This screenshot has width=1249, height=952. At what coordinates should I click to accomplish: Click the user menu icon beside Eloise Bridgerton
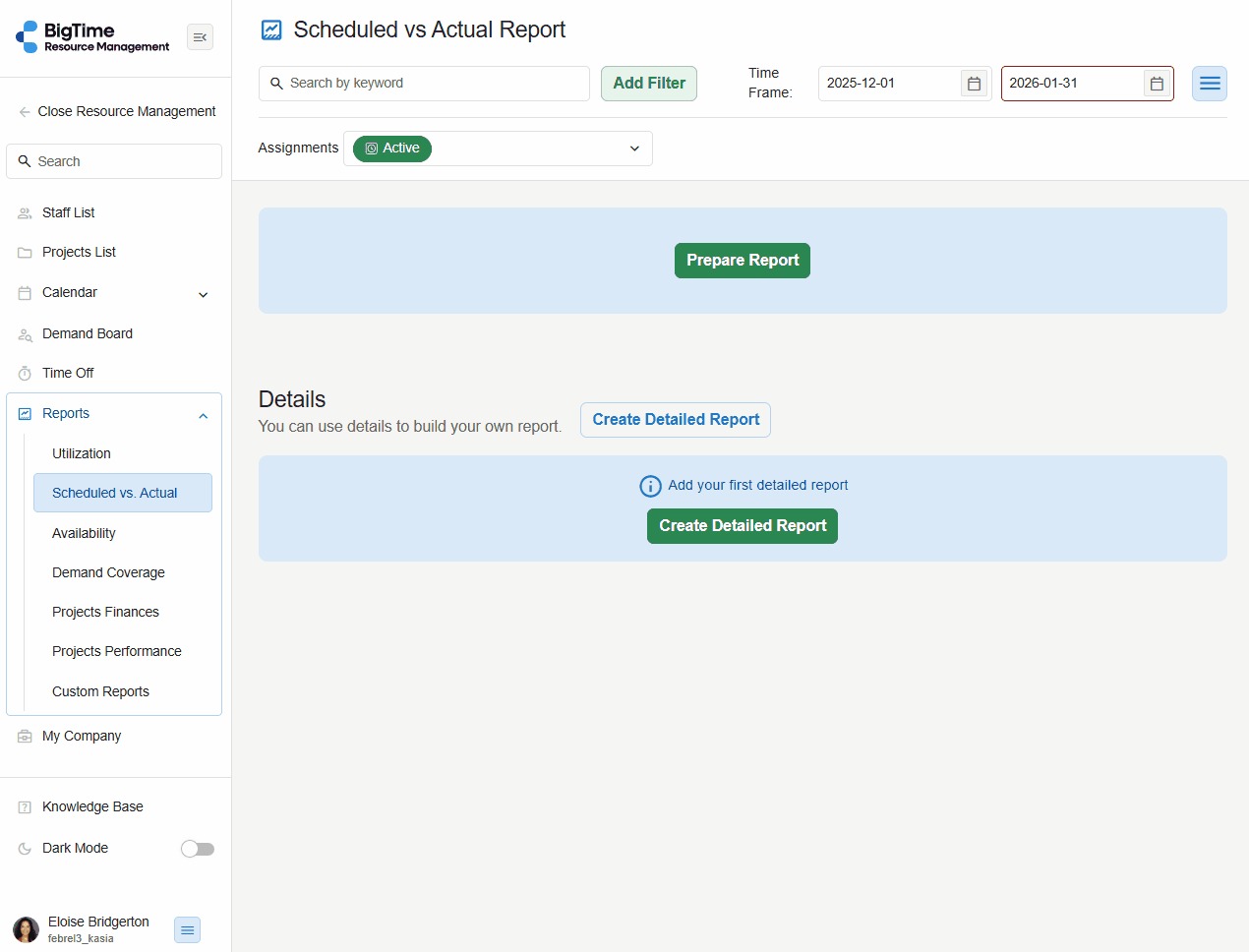click(x=187, y=929)
